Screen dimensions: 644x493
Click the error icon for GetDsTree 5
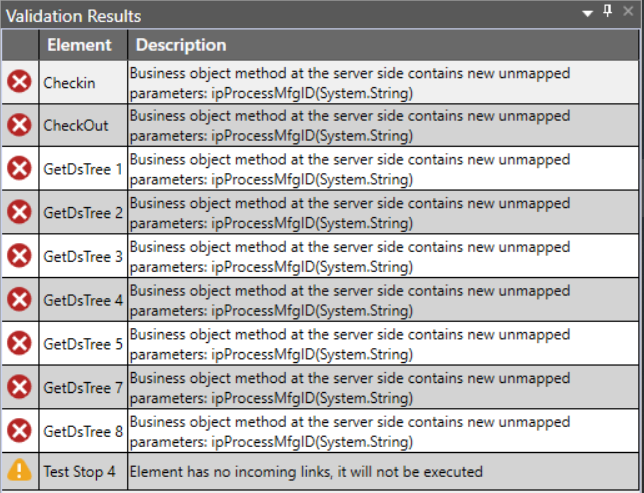tap(19, 344)
